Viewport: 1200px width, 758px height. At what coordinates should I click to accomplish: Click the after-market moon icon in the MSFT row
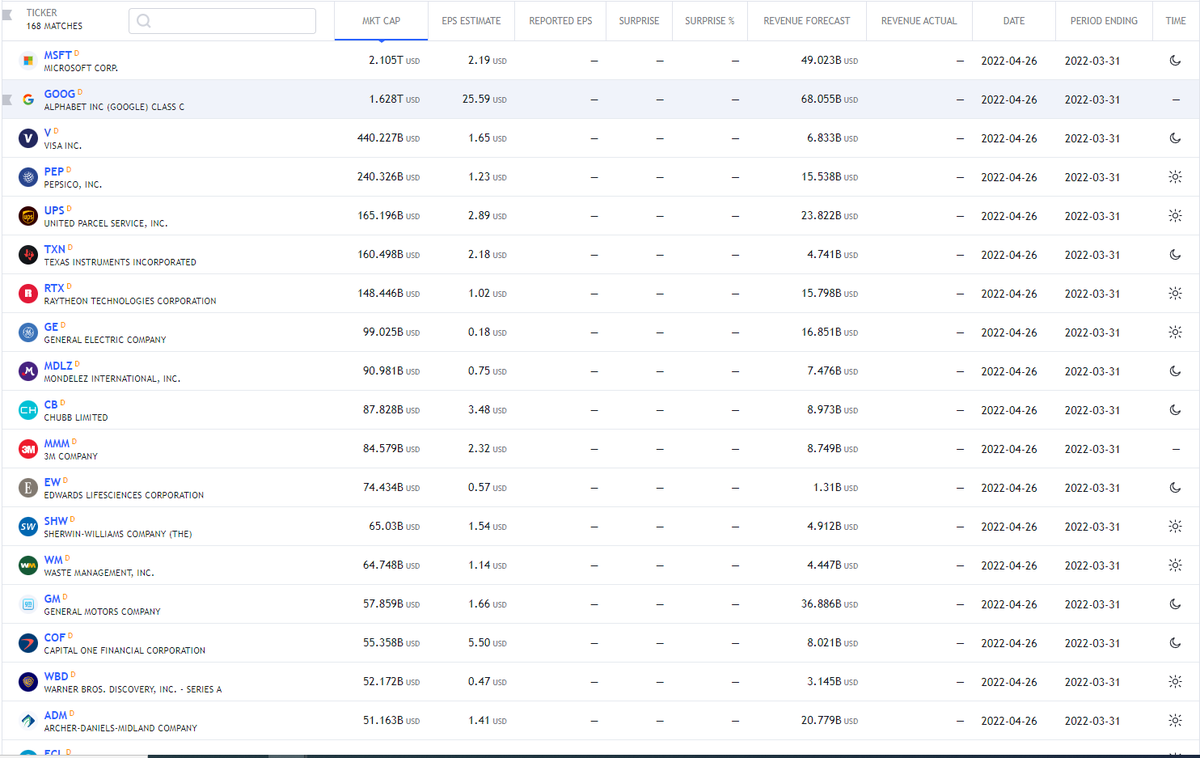1175,61
